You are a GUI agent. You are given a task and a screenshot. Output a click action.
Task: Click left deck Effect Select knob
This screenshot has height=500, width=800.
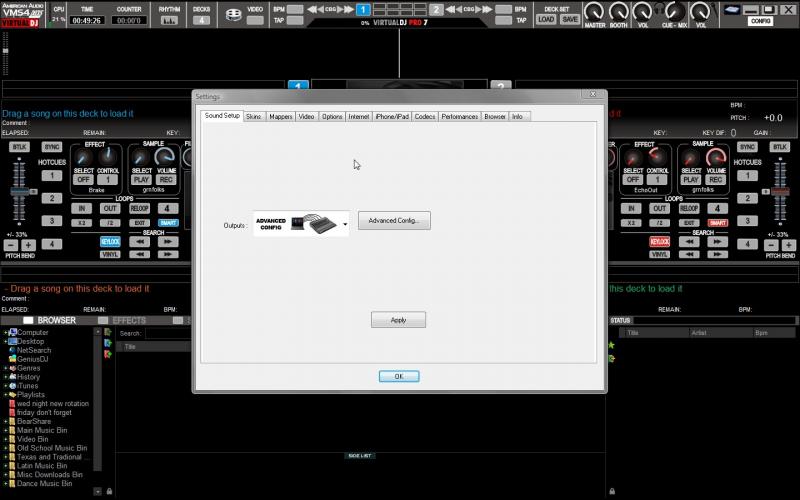(x=82, y=158)
